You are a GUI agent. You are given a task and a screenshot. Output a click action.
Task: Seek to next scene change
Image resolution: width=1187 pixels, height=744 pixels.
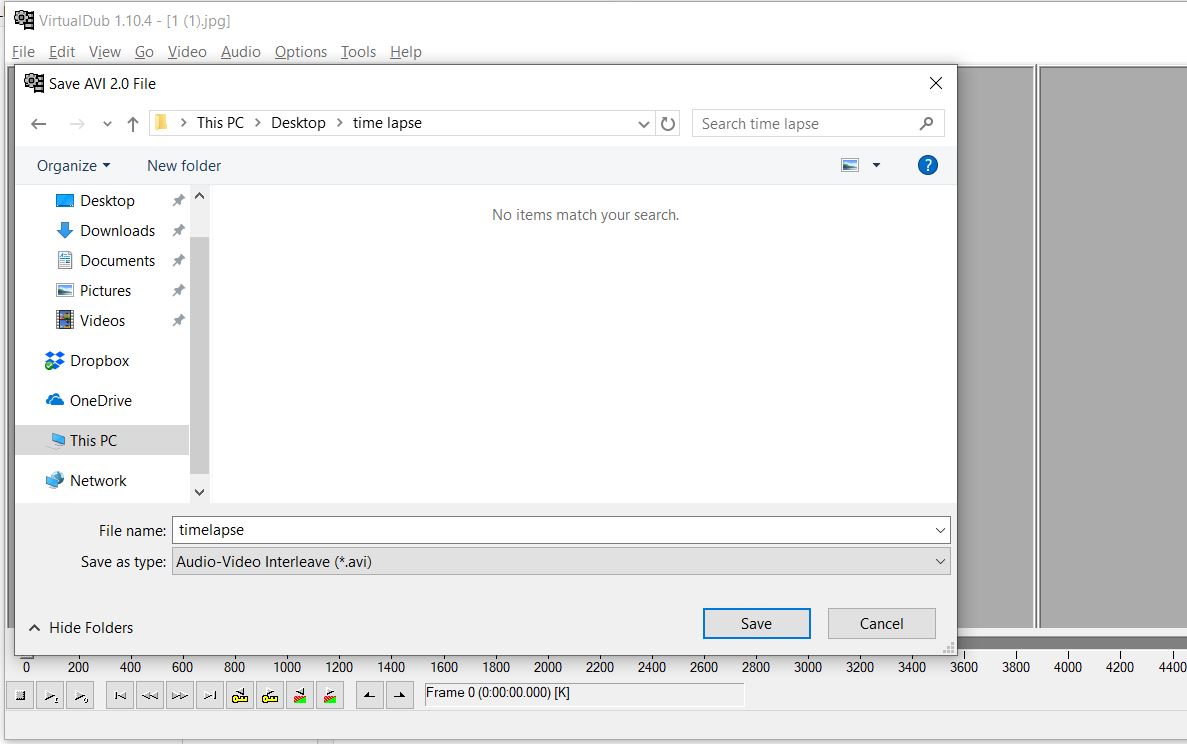point(330,696)
